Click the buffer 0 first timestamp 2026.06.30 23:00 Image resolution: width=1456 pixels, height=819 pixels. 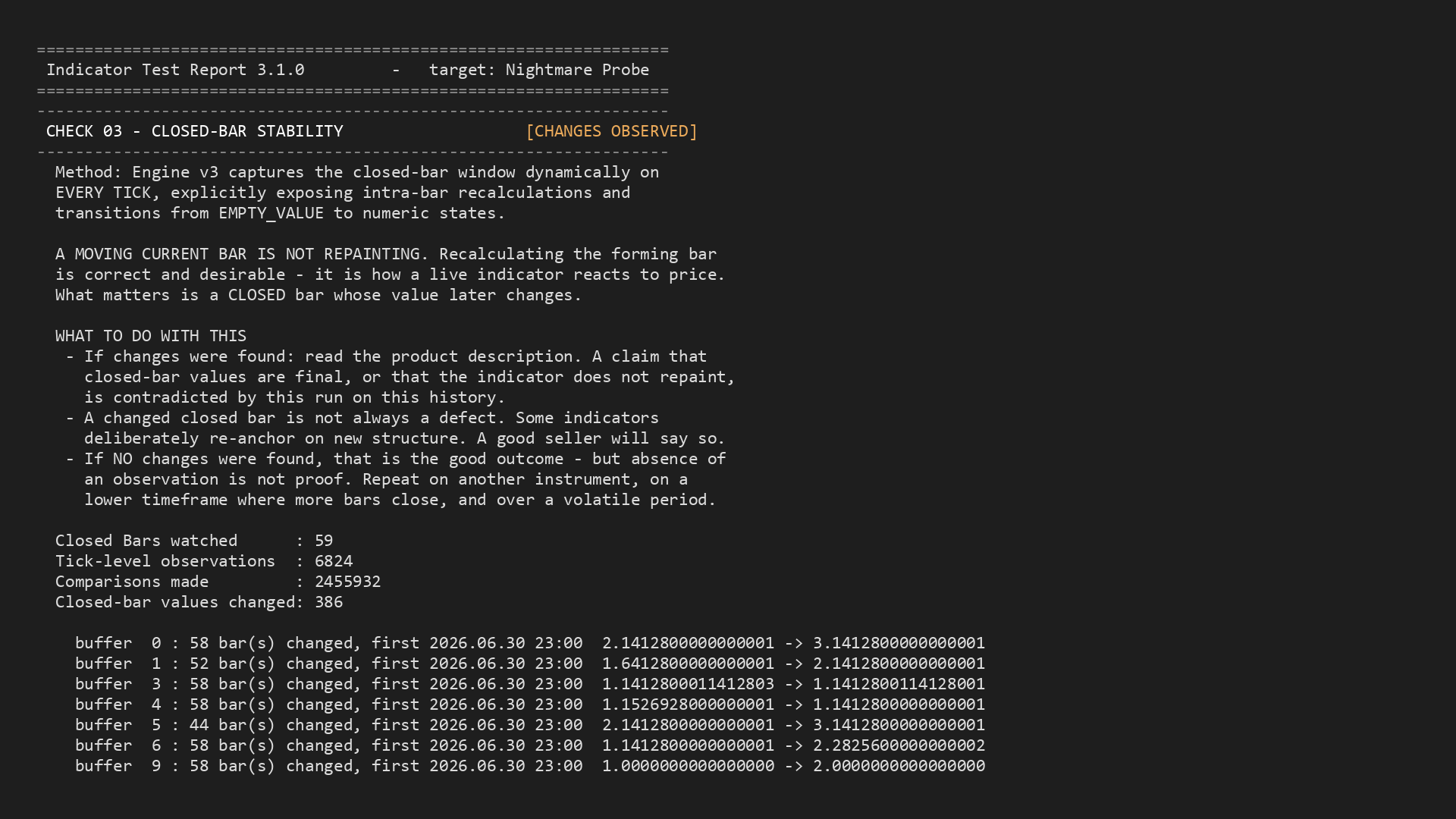point(506,643)
